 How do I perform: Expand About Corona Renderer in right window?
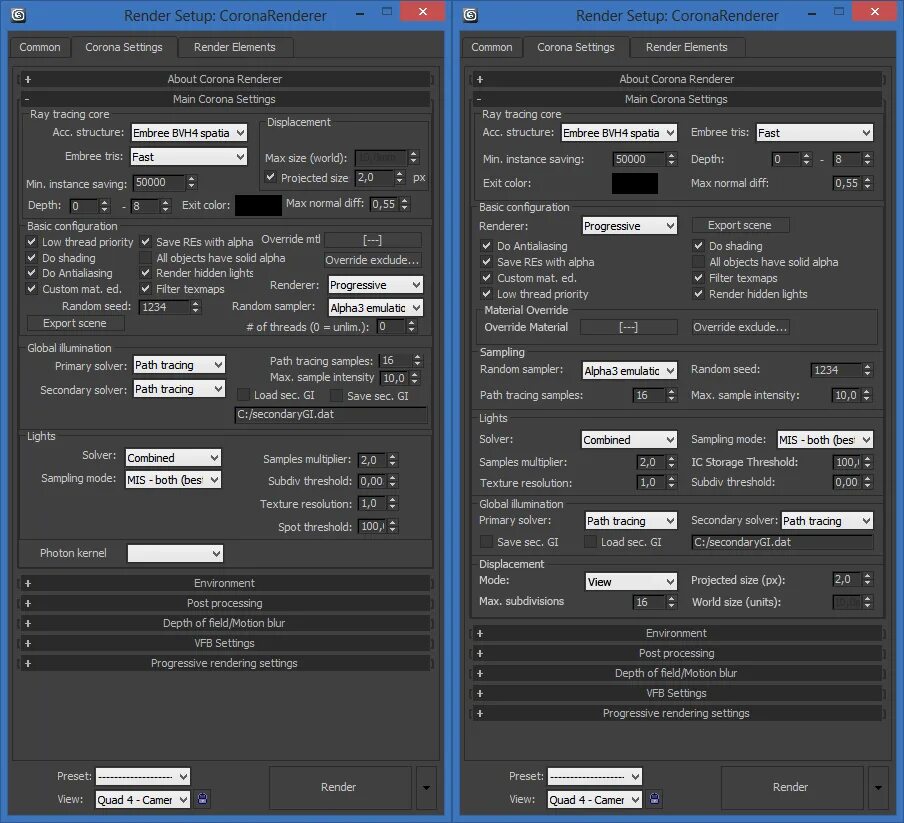tap(677, 79)
